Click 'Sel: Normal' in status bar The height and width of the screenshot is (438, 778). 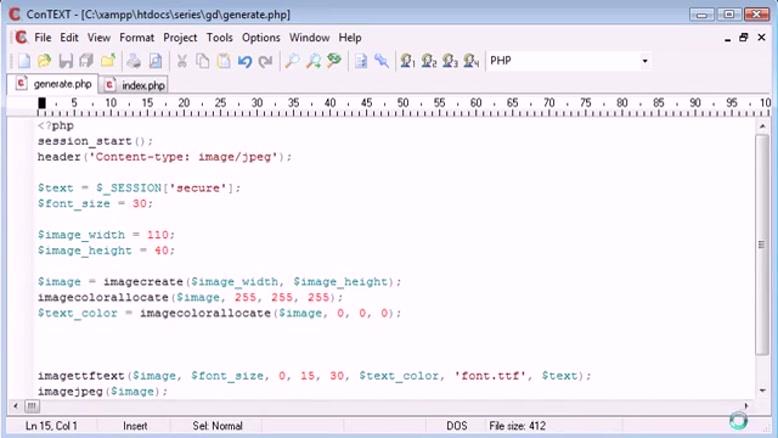pyautogui.click(x=217, y=426)
